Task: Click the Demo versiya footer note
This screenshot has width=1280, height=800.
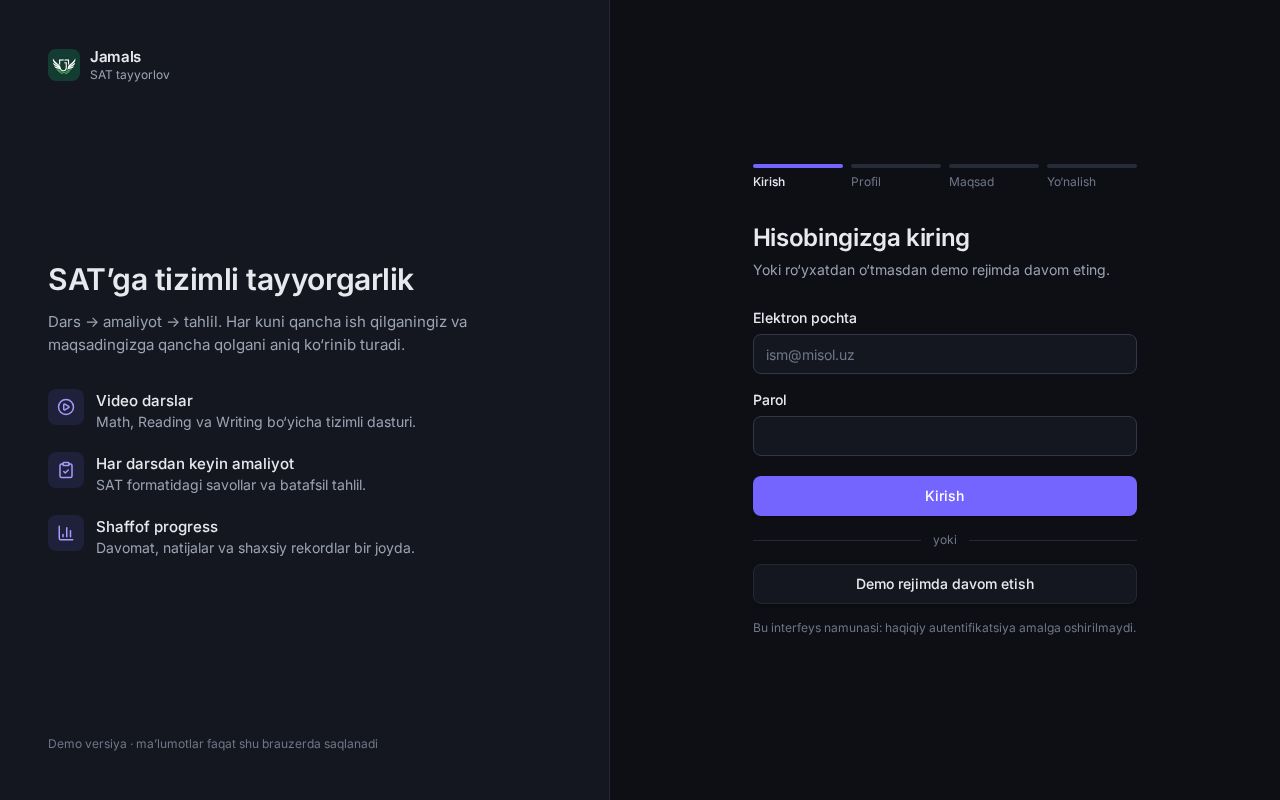Action: [x=213, y=744]
